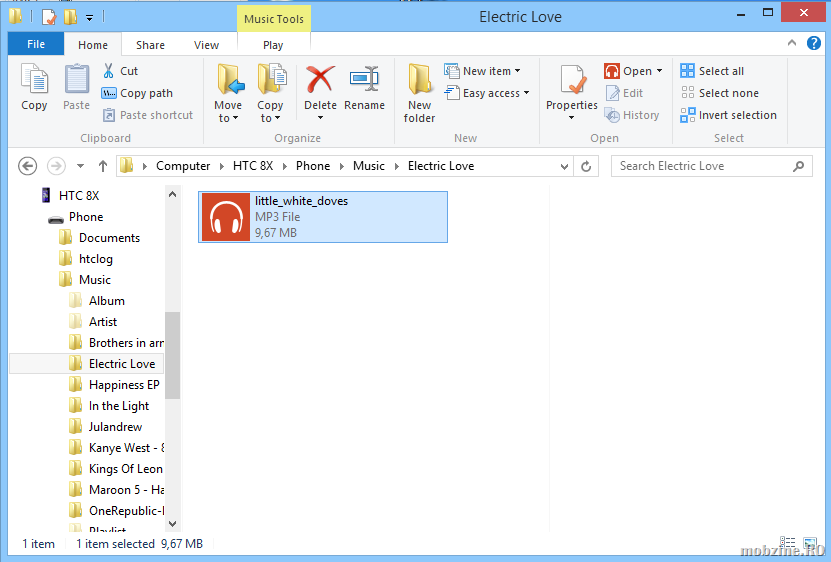This screenshot has height=562, width=831.
Task: View file History
Action: pos(632,115)
